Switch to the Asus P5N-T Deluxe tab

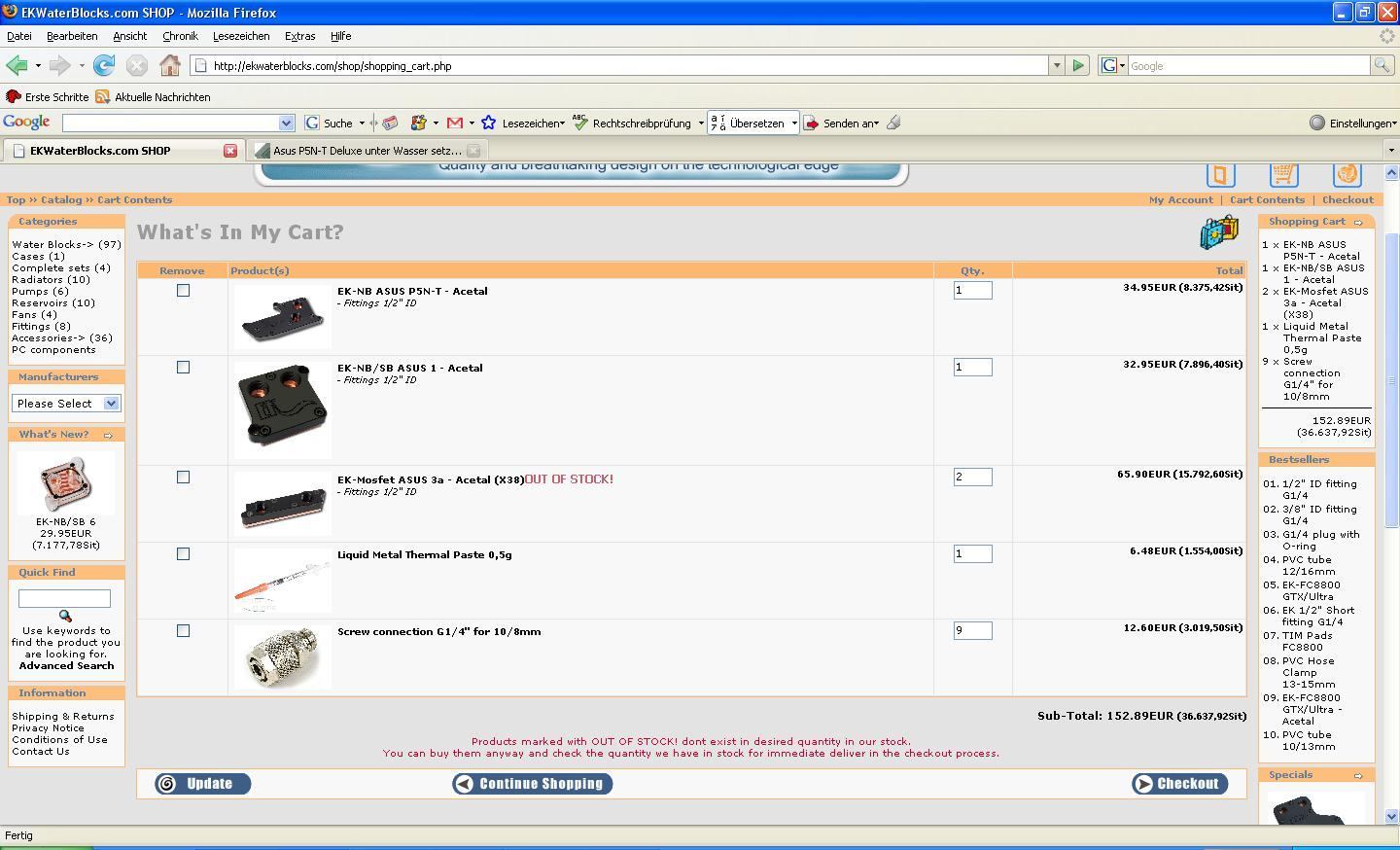point(367,151)
